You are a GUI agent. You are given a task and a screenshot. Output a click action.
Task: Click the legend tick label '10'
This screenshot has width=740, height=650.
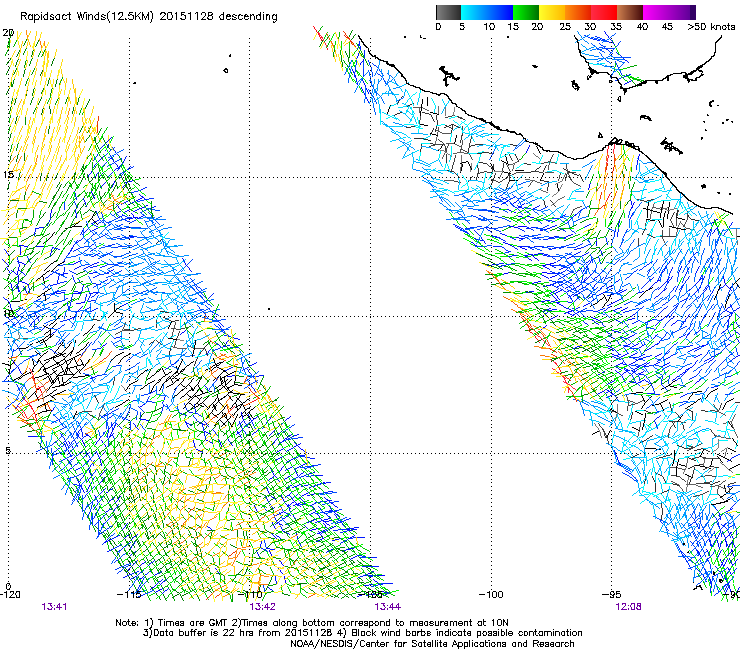point(489,27)
